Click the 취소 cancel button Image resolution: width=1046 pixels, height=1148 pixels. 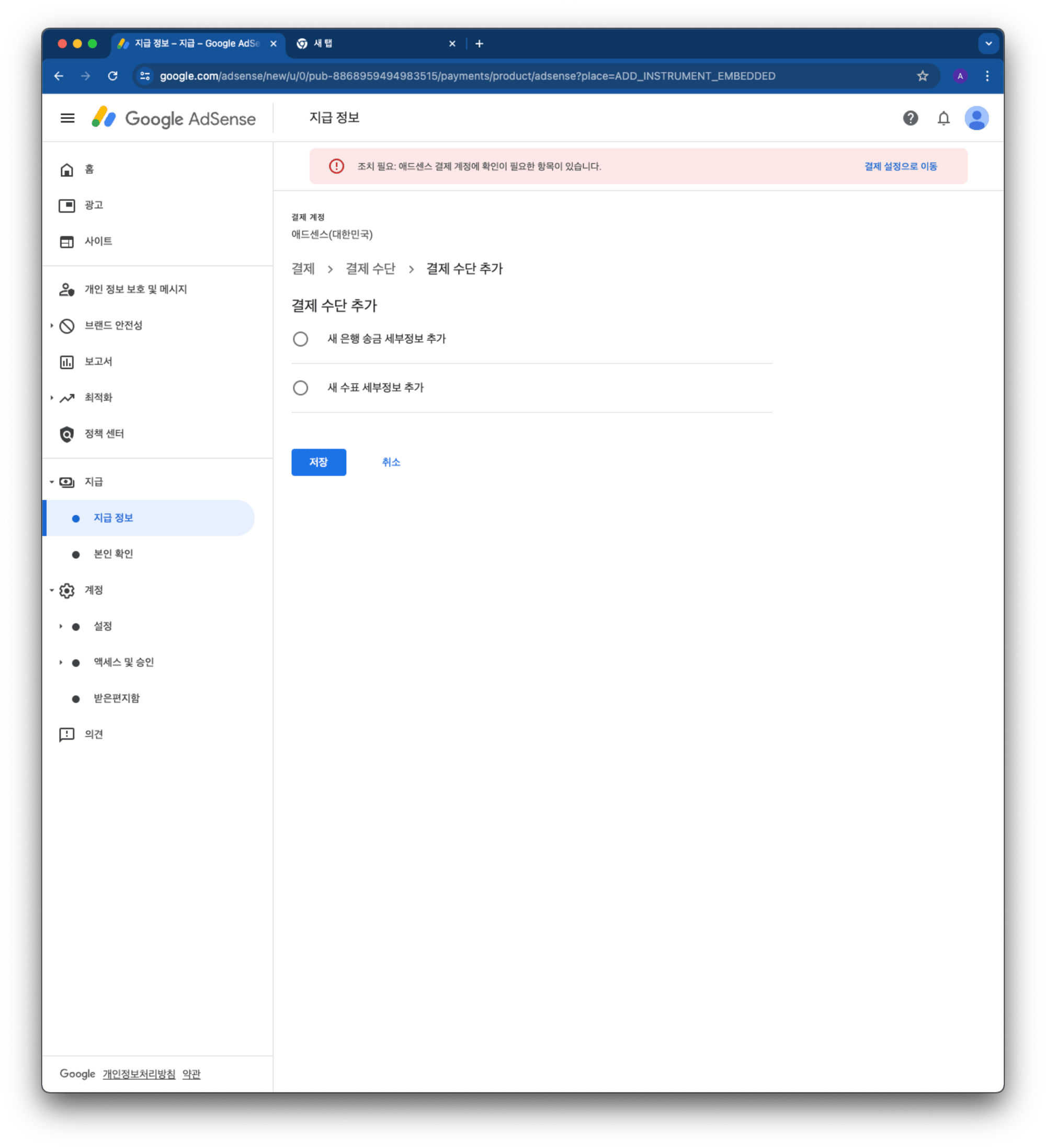click(391, 463)
